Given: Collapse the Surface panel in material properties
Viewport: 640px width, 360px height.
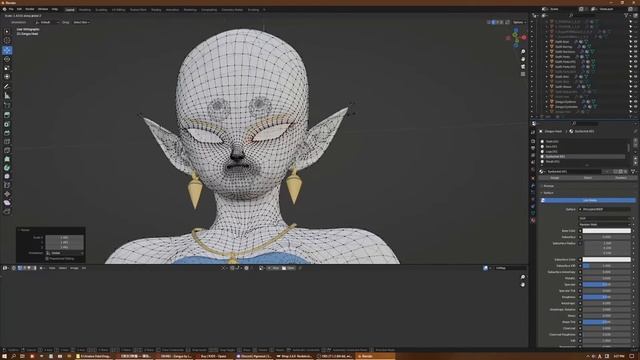Looking at the screenshot, I should [548, 193].
